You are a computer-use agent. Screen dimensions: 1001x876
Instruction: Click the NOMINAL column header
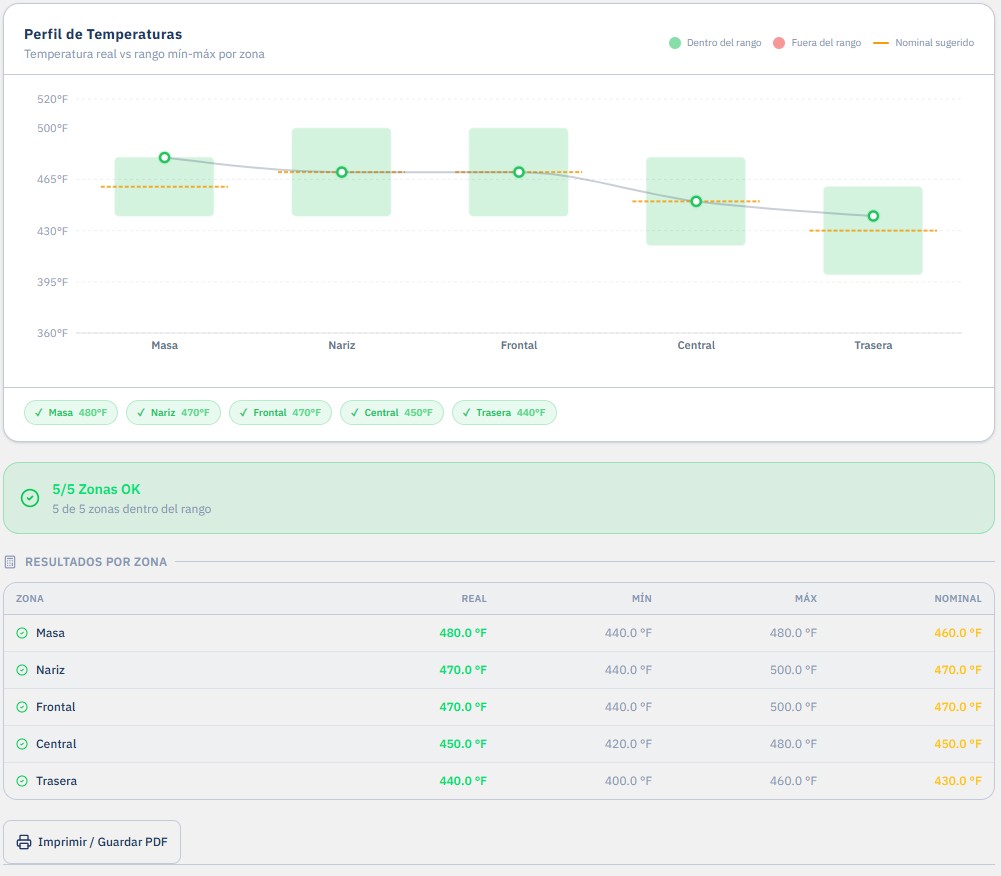tap(958, 598)
